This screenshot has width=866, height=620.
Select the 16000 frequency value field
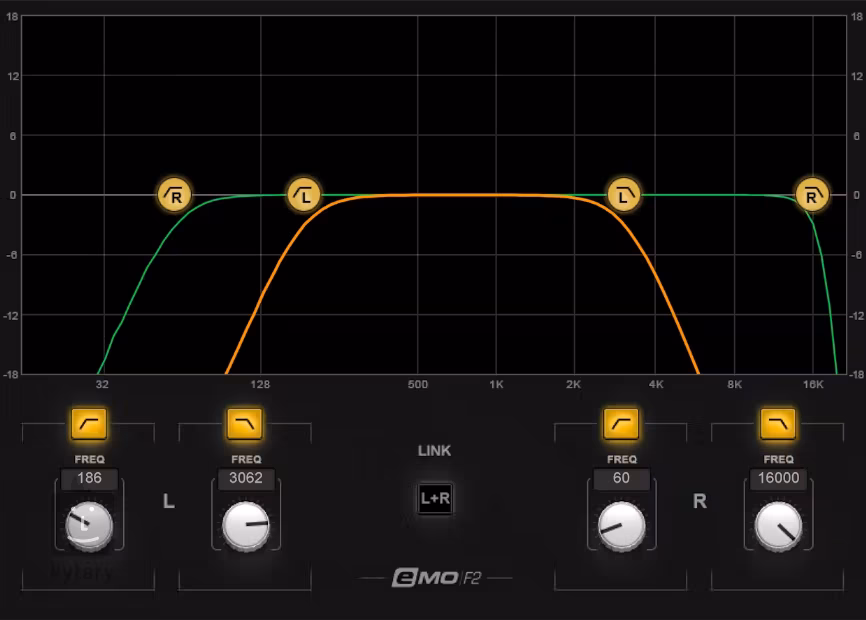(x=778, y=478)
